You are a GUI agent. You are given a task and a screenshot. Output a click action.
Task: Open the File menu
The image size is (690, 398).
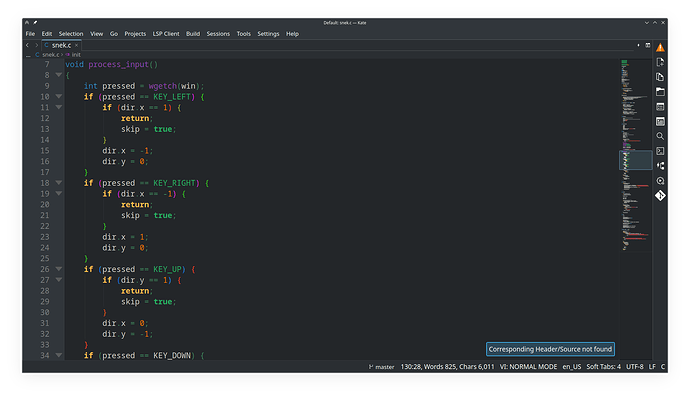point(30,33)
